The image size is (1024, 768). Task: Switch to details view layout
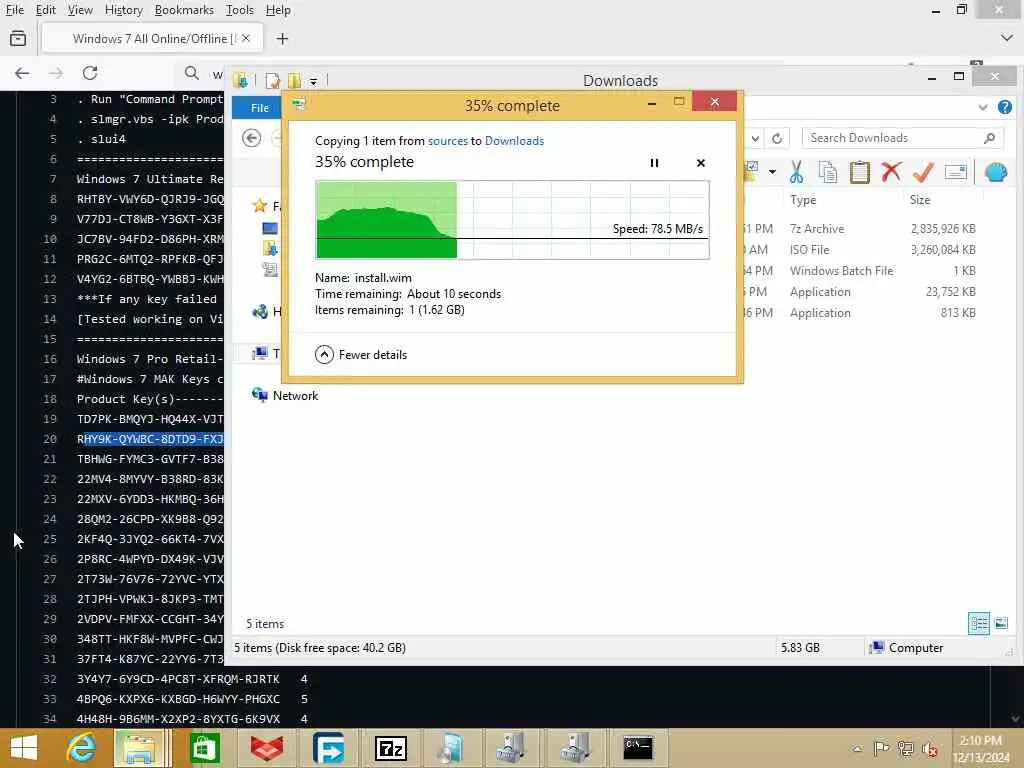[978, 623]
